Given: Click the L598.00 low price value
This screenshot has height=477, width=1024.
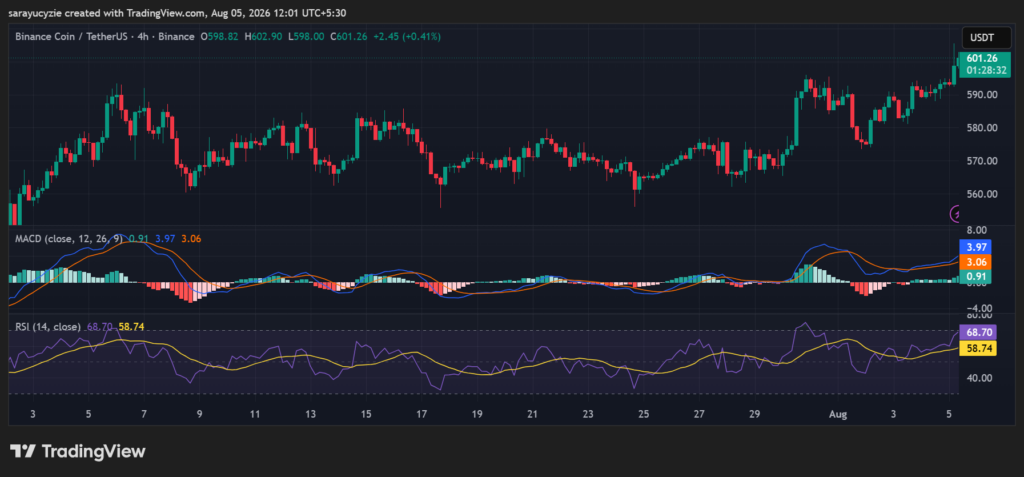Looking at the screenshot, I should (x=306, y=37).
